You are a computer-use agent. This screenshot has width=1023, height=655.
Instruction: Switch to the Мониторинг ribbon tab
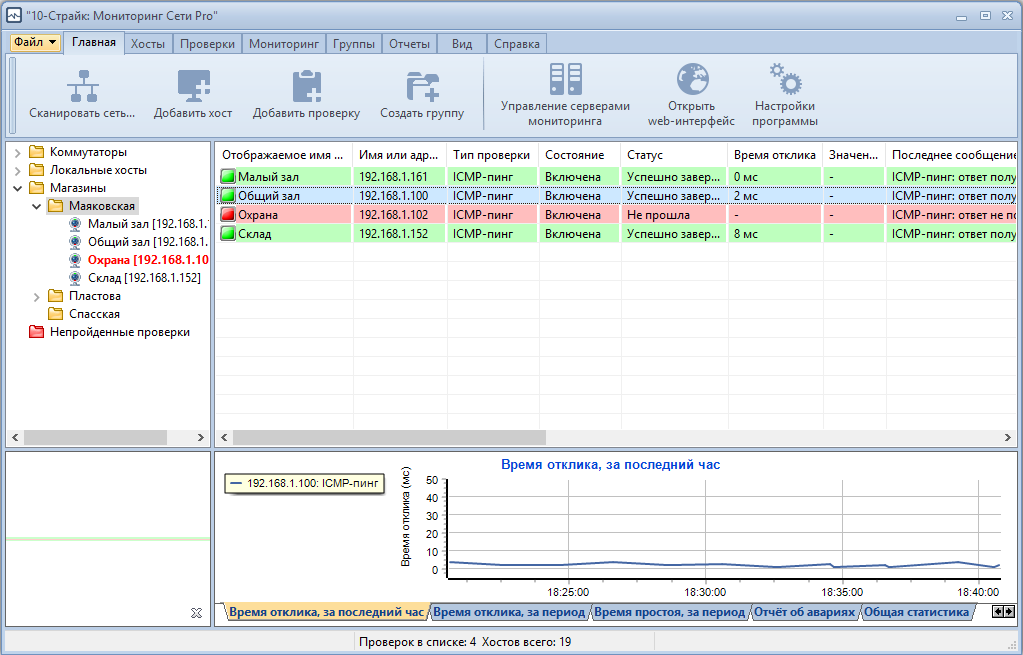[x=283, y=44]
